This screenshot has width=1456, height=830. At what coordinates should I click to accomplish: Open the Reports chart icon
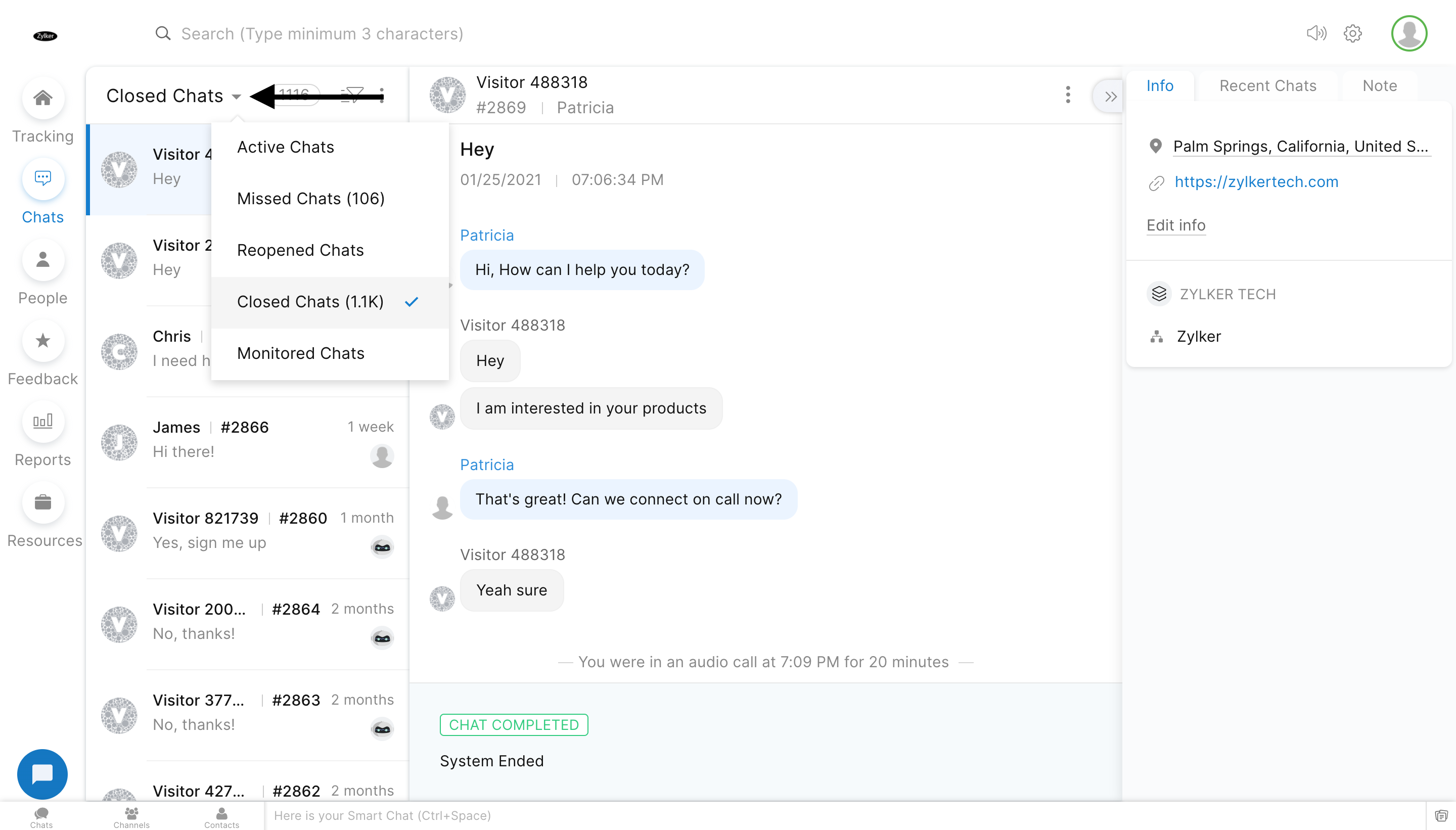pos(43,423)
